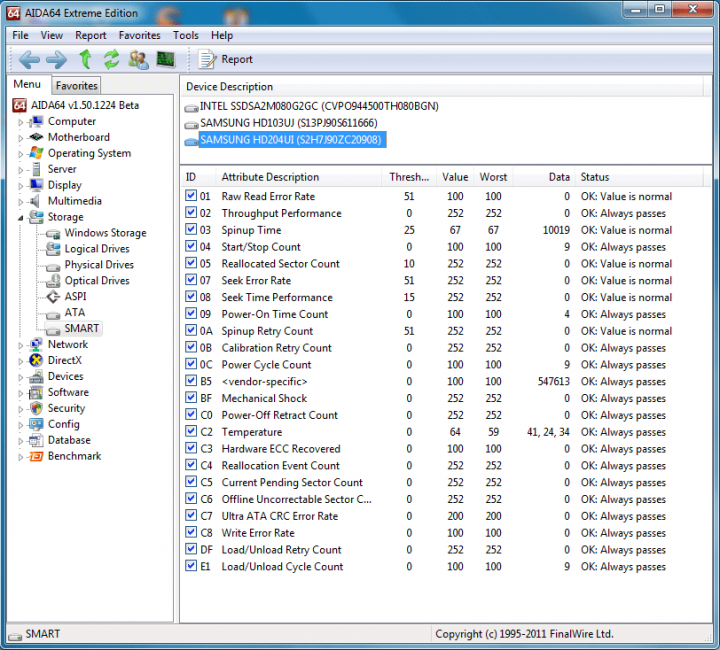720x650 pixels.
Task: Expand the Display tree node
Action: click(21, 186)
